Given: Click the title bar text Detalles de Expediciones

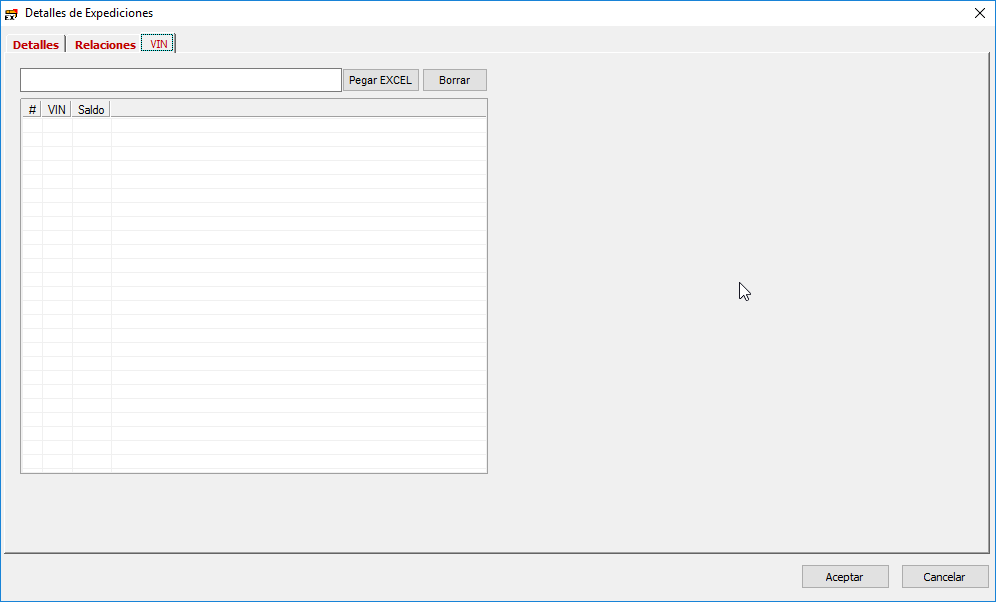Looking at the screenshot, I should point(89,13).
